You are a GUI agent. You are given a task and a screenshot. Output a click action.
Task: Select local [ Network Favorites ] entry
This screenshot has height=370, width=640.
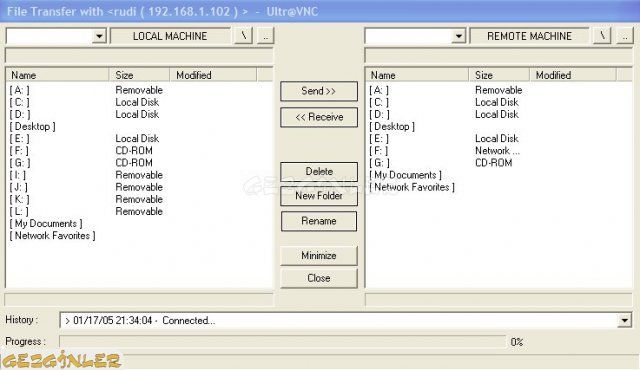tap(53, 236)
